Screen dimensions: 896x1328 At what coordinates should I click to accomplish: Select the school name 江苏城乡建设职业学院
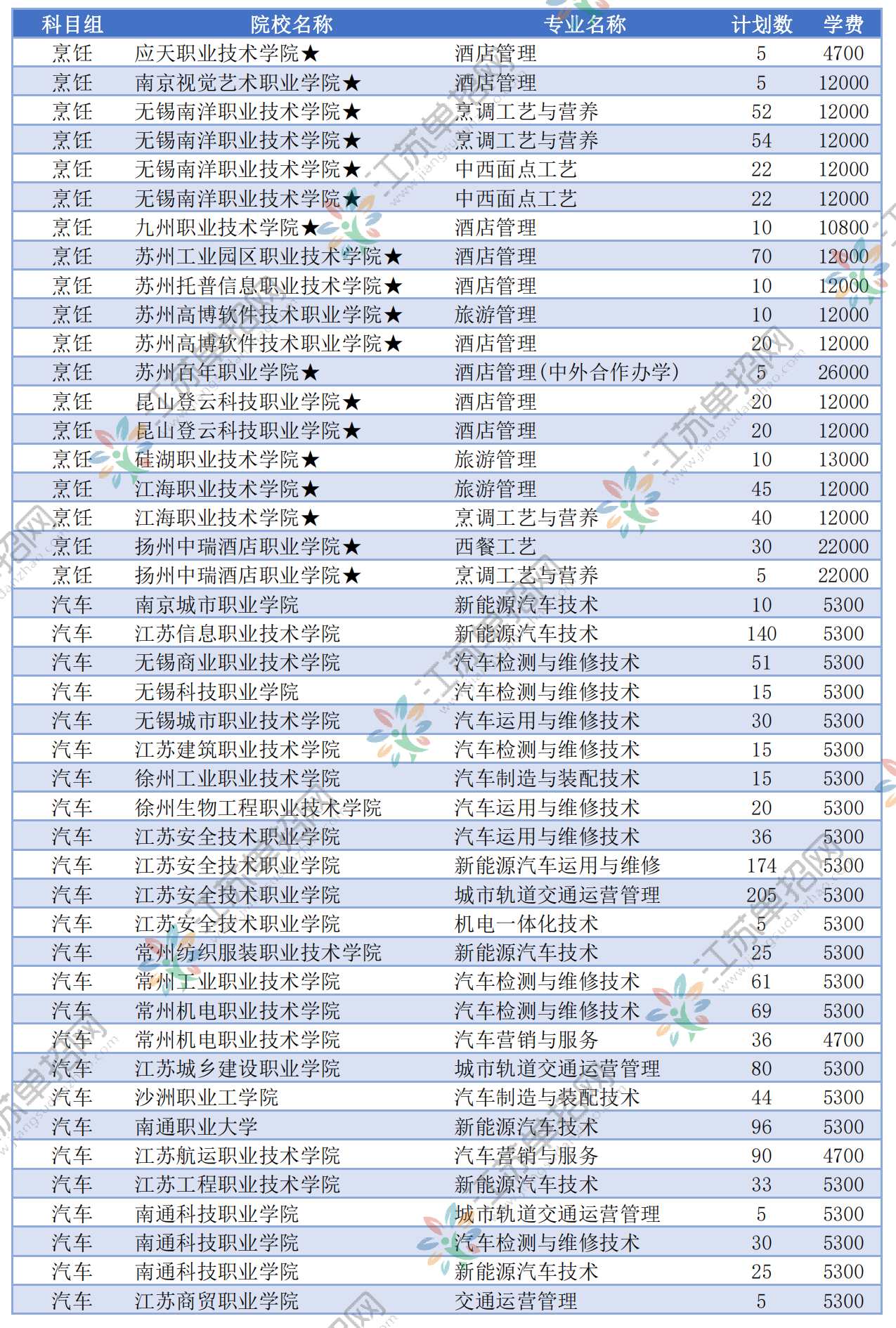[x=238, y=1069]
